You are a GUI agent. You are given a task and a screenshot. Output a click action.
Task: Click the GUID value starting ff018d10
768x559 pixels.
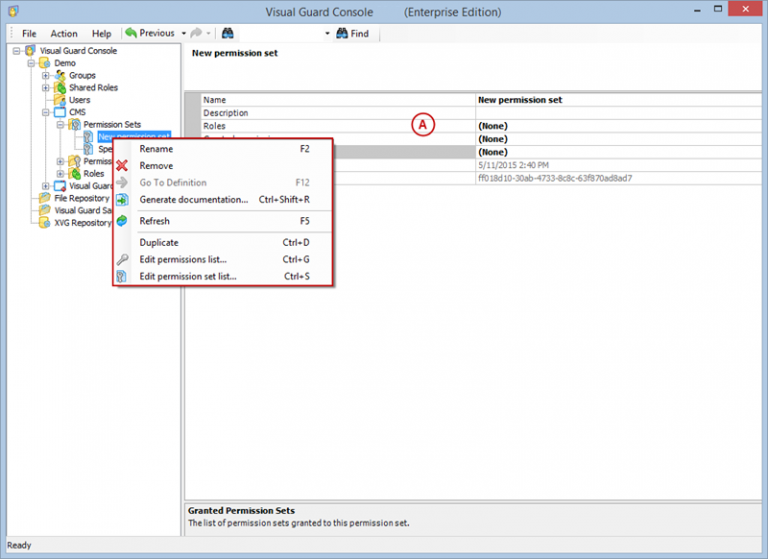click(555, 178)
